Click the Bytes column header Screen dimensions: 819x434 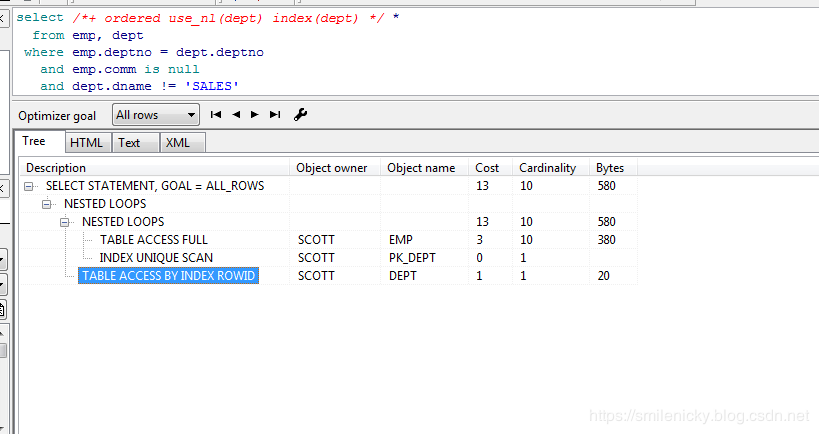pos(613,168)
